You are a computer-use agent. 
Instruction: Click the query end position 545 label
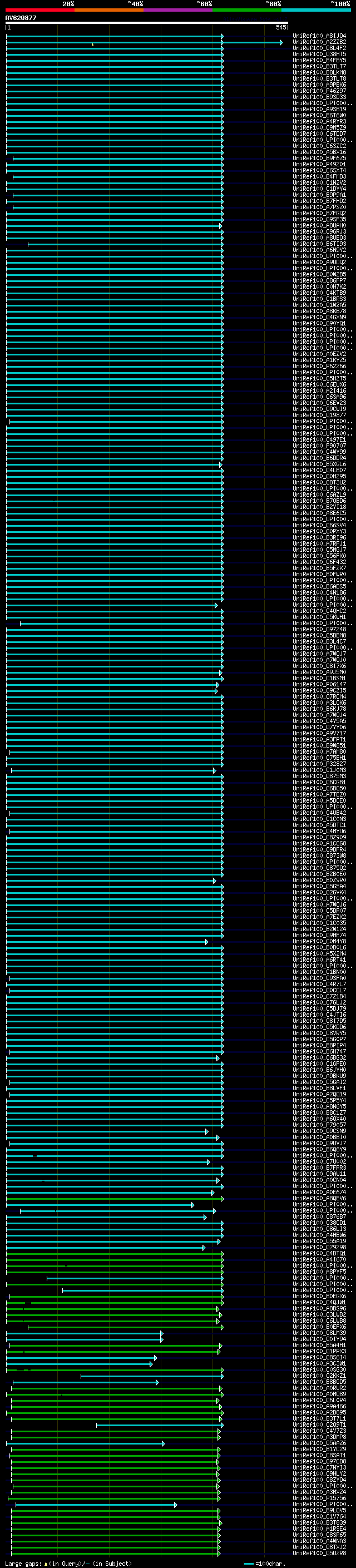281,27
